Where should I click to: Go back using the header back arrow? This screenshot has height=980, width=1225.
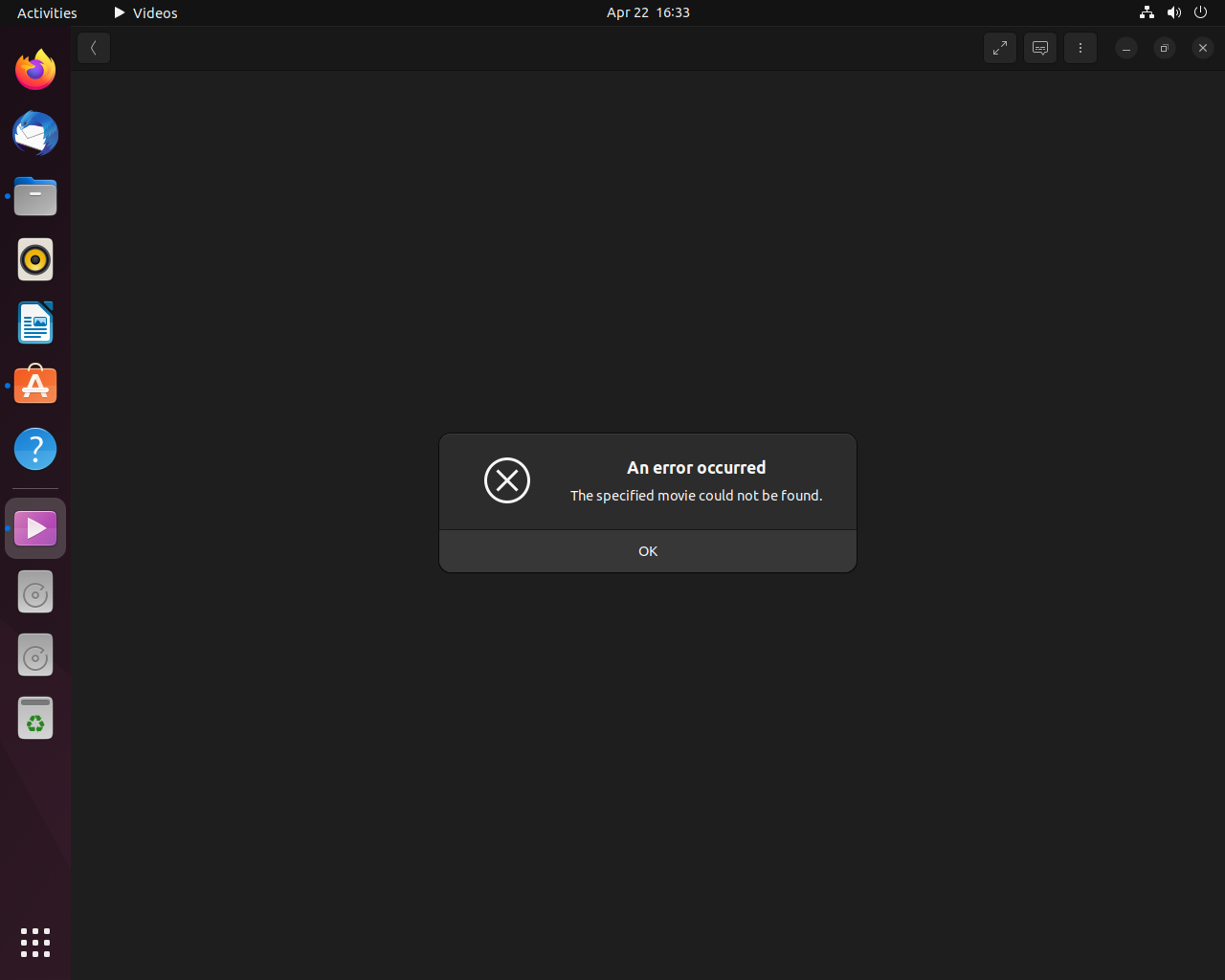click(94, 48)
